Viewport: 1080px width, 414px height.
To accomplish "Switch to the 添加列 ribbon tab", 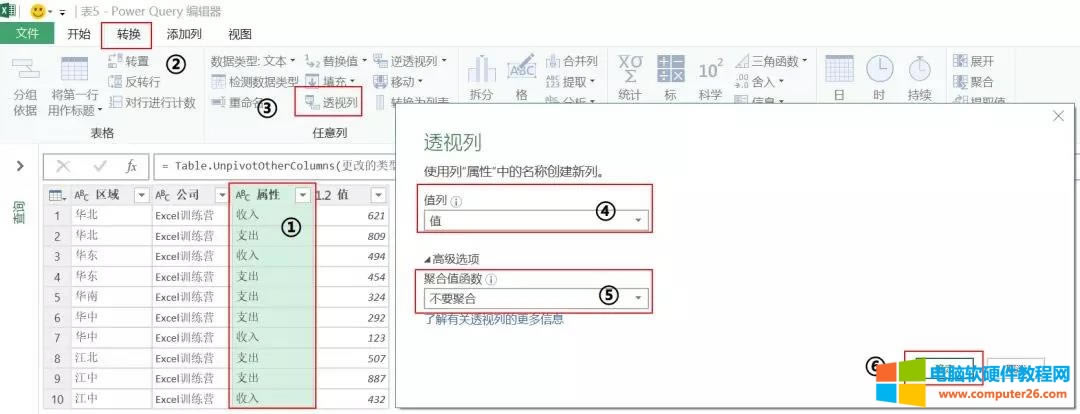I will (184, 34).
